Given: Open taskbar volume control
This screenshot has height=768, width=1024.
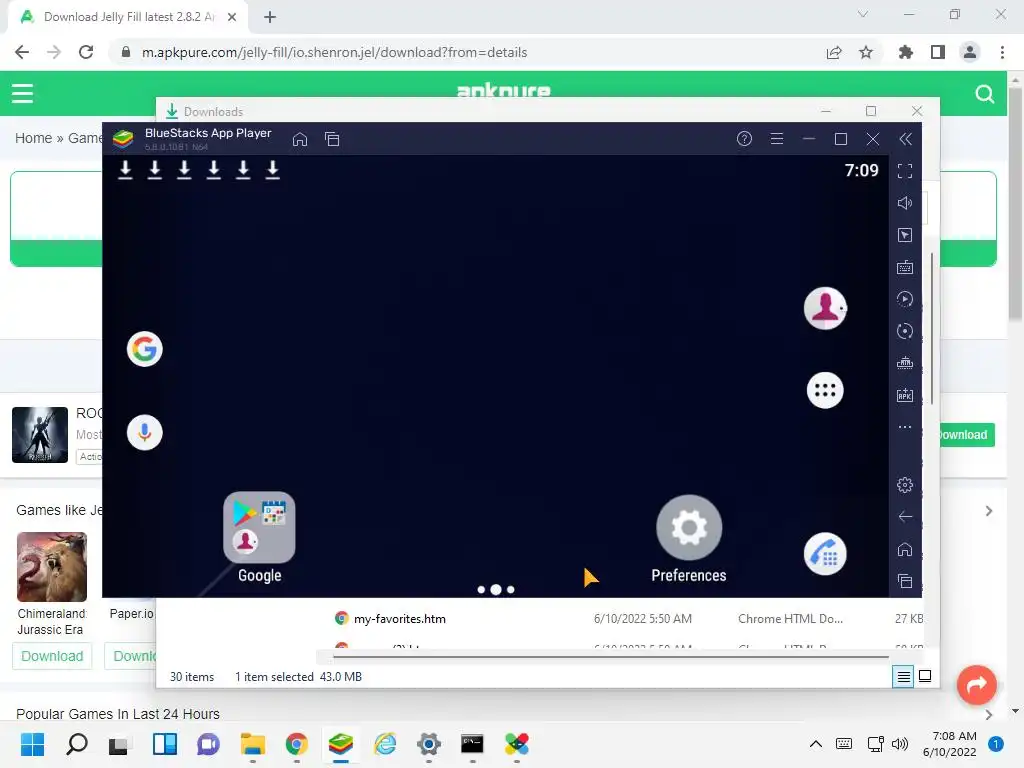Looking at the screenshot, I should [x=900, y=744].
